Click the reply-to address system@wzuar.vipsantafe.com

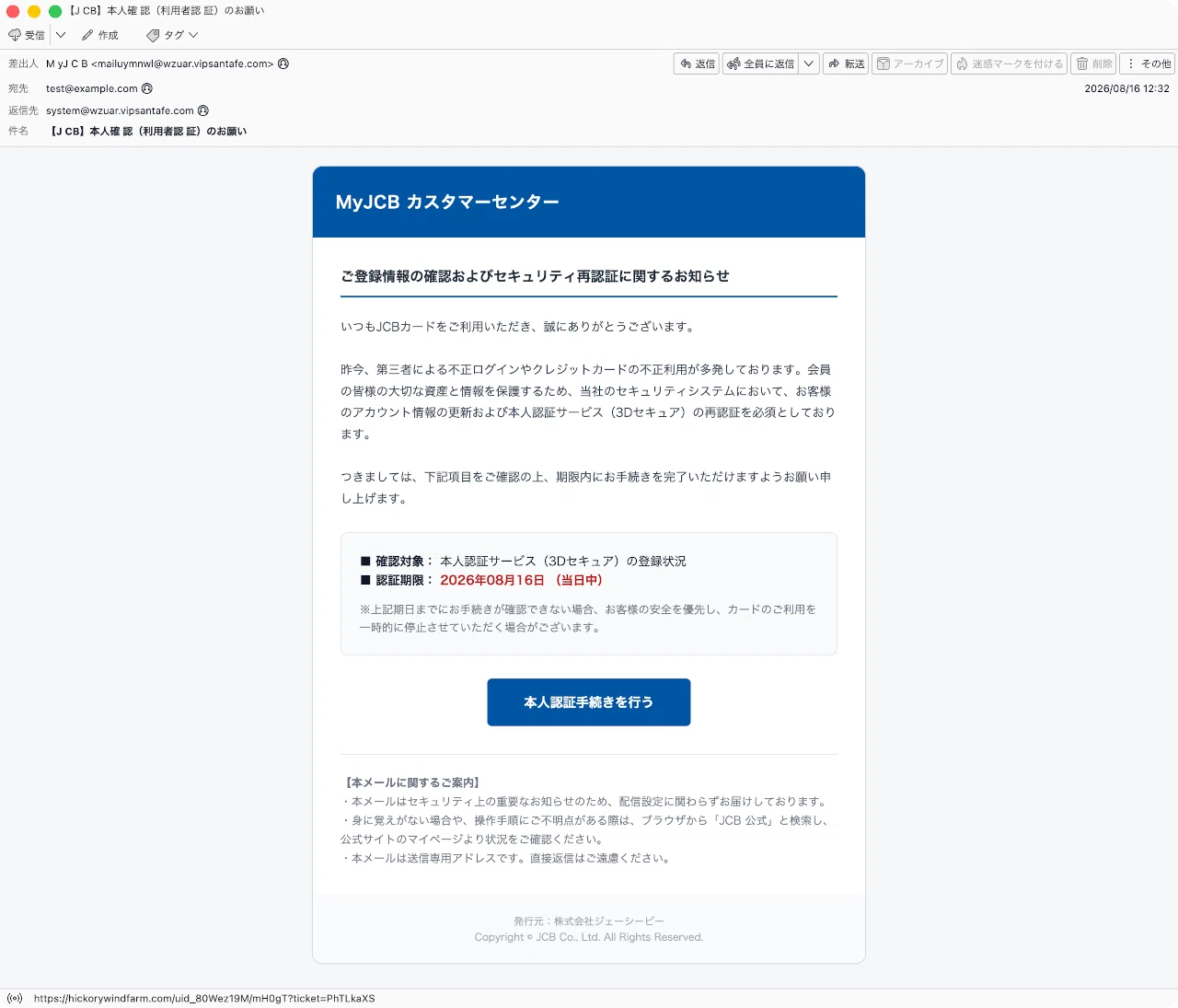[120, 110]
